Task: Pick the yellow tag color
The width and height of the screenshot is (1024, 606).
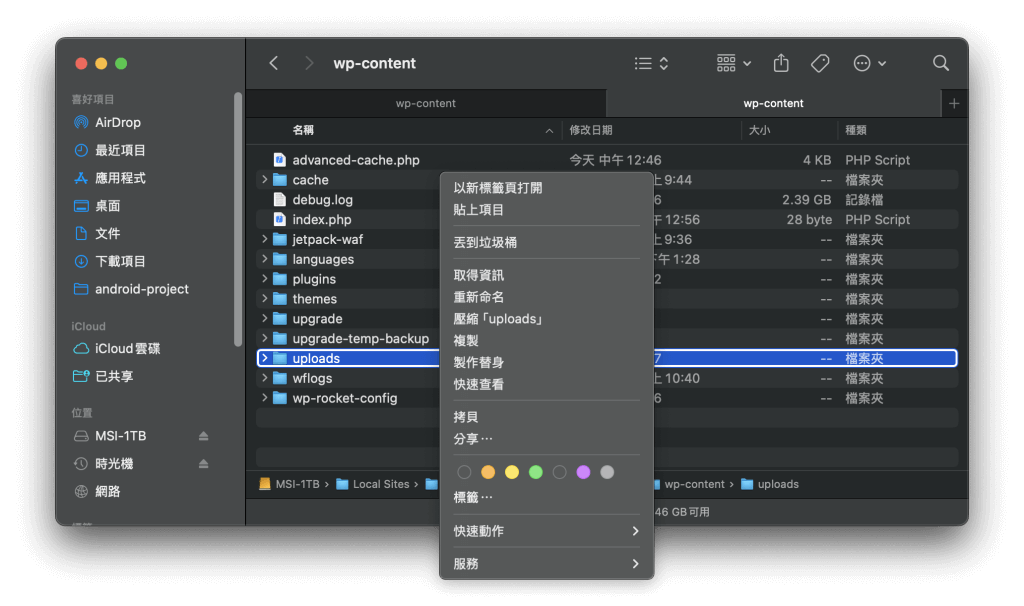Action: [512, 472]
